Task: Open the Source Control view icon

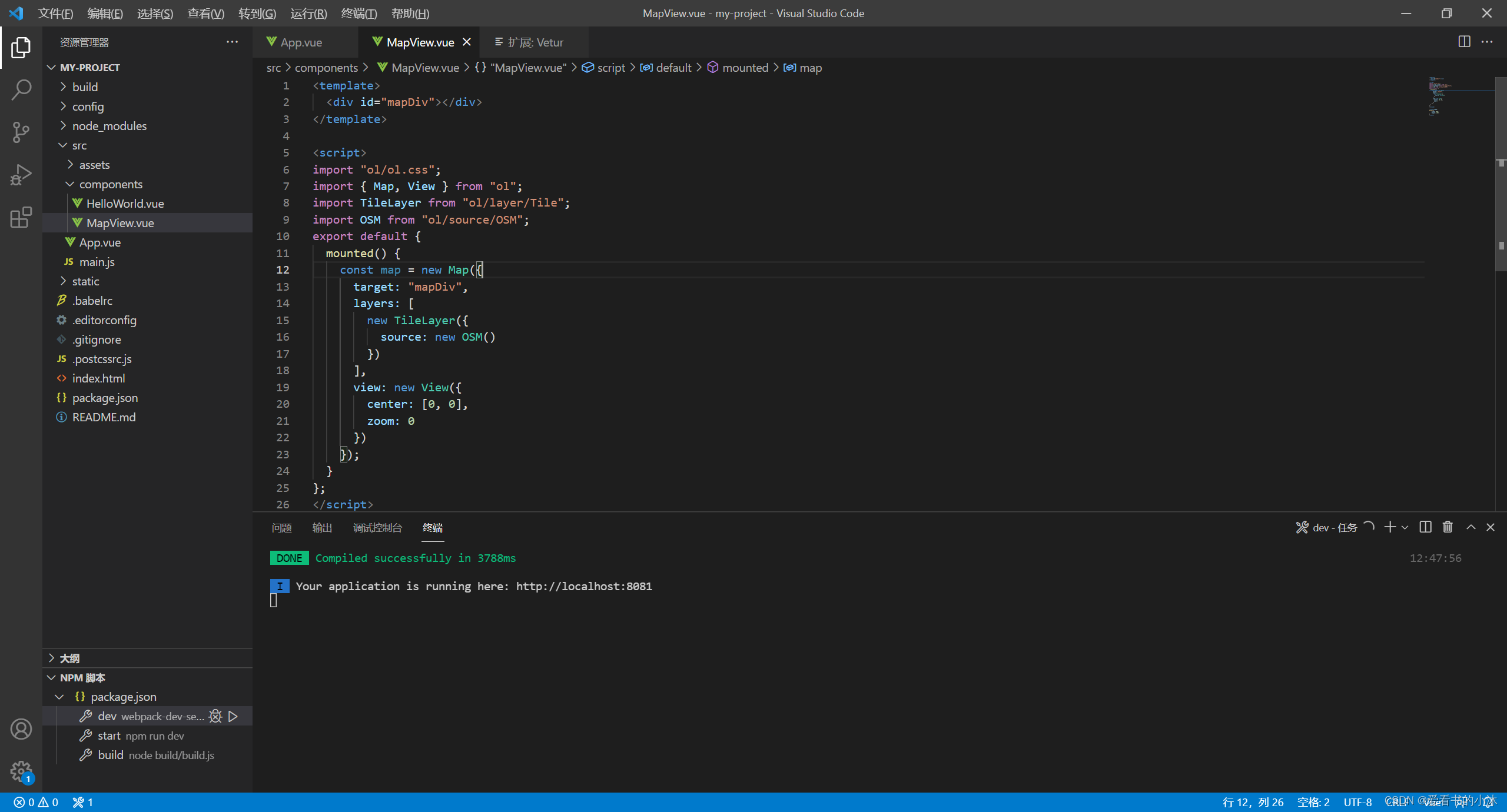Action: point(21,132)
